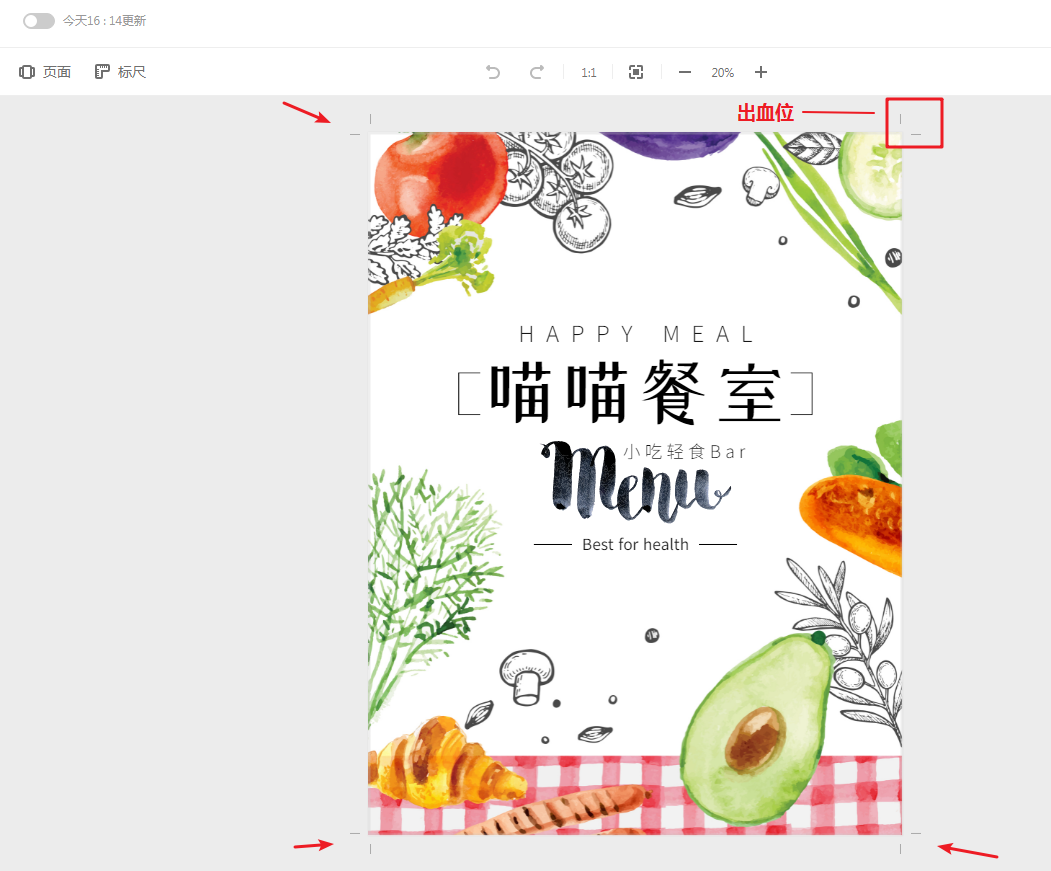The width and height of the screenshot is (1051, 871).
Task: Click the 今天16:14更新 status text
Action: point(104,21)
